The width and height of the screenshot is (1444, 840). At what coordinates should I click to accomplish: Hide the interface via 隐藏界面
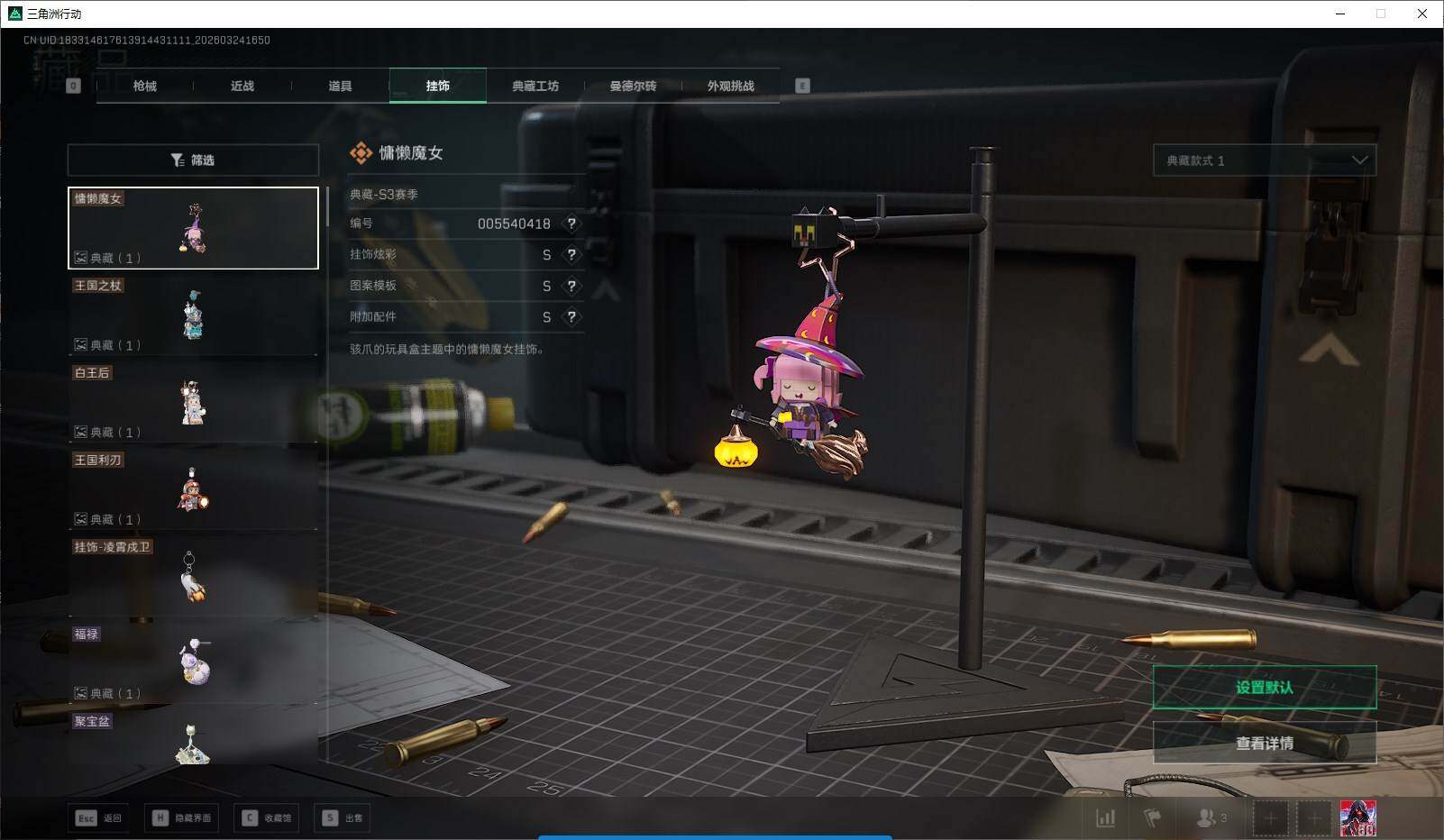182,817
